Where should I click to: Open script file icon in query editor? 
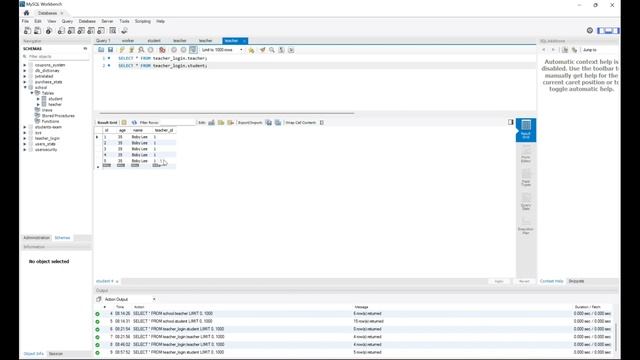point(101,50)
